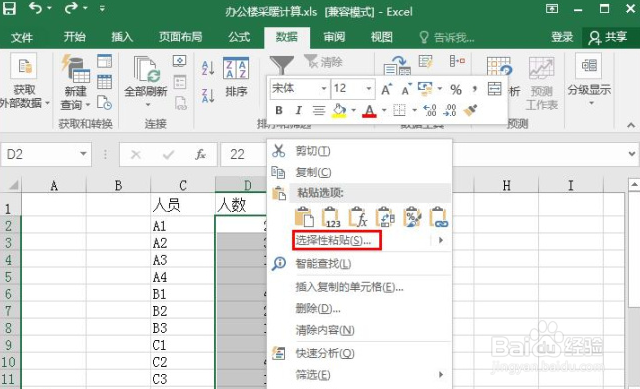Open font size 12 dropdown
Image resolution: width=640 pixels, height=389 pixels.
pyautogui.click(x=369, y=88)
